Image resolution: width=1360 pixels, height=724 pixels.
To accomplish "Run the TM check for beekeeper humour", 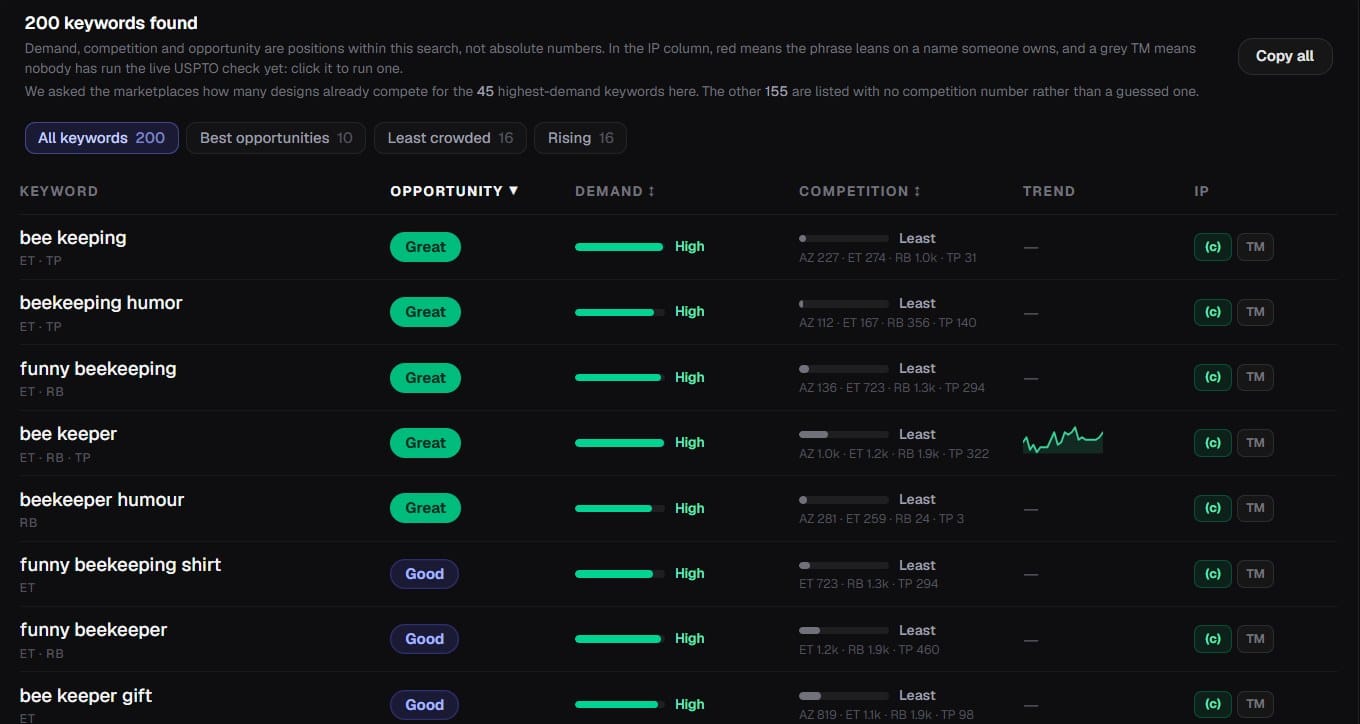I will (x=1255, y=508).
